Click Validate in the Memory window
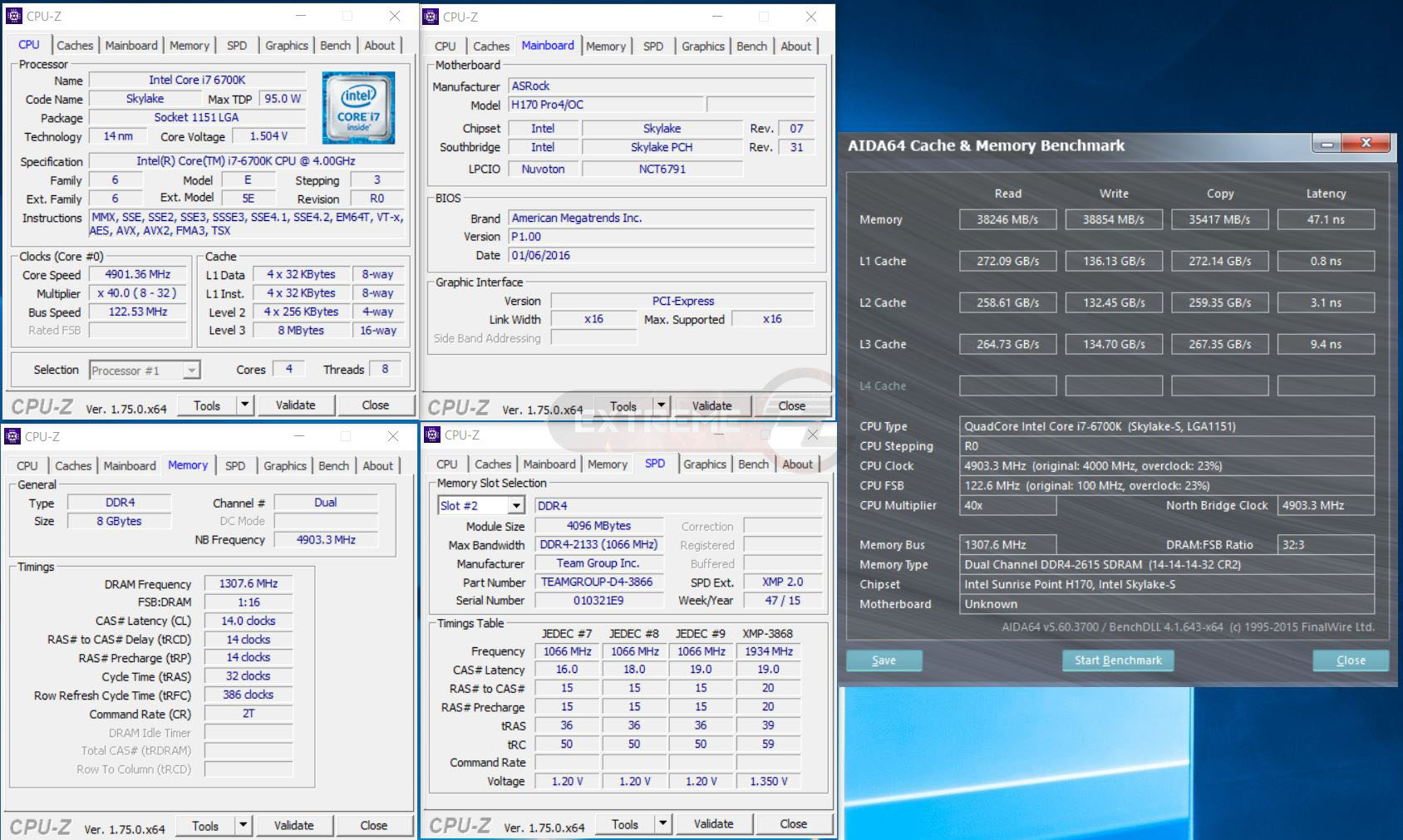Viewport: 1403px width, 840px height. point(293,826)
